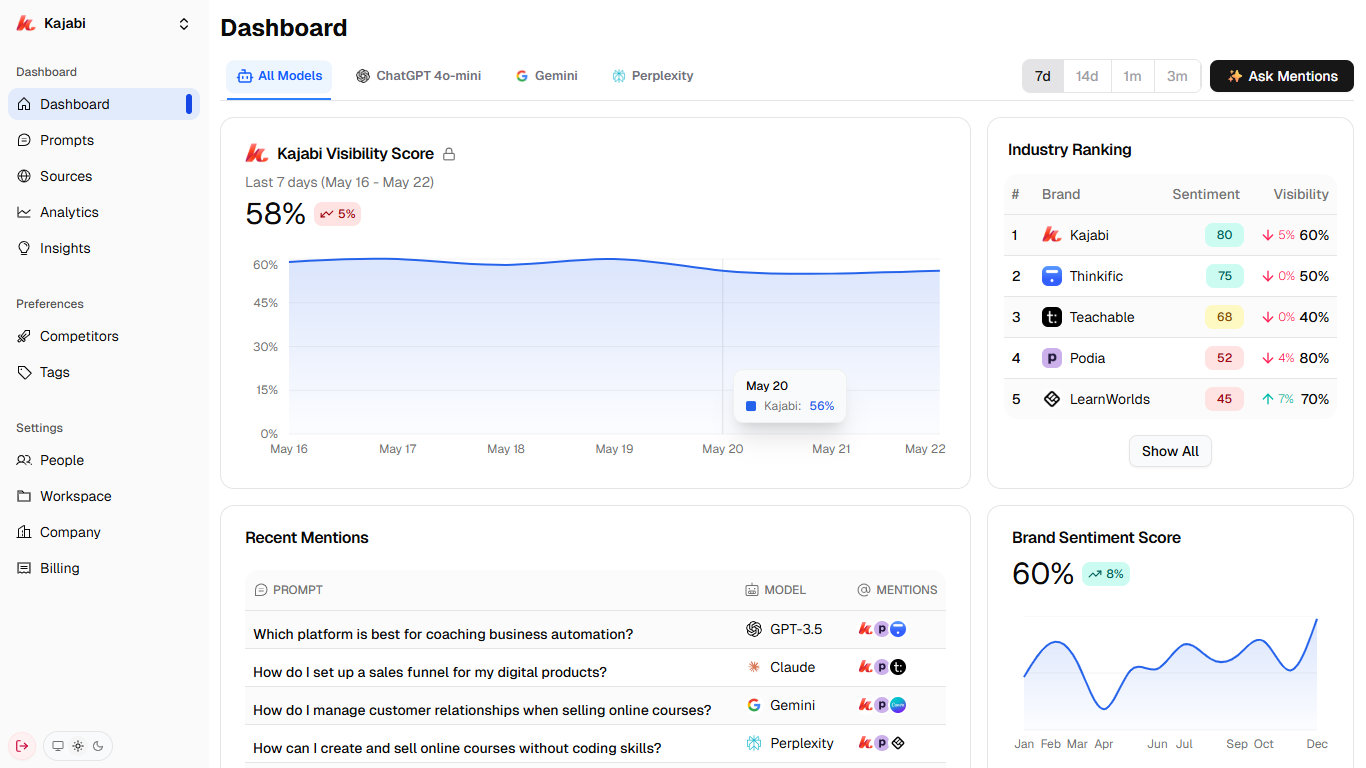Screen dimensions: 1366x768
Task: Click the Sentiment column header
Action: 1206,195
